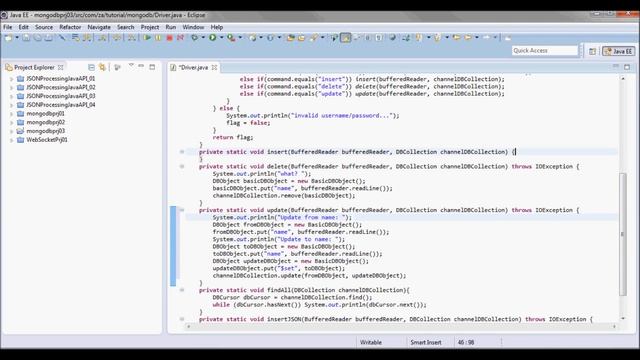
Task: Open the External Tools dropdown arrow
Action: [240, 38]
